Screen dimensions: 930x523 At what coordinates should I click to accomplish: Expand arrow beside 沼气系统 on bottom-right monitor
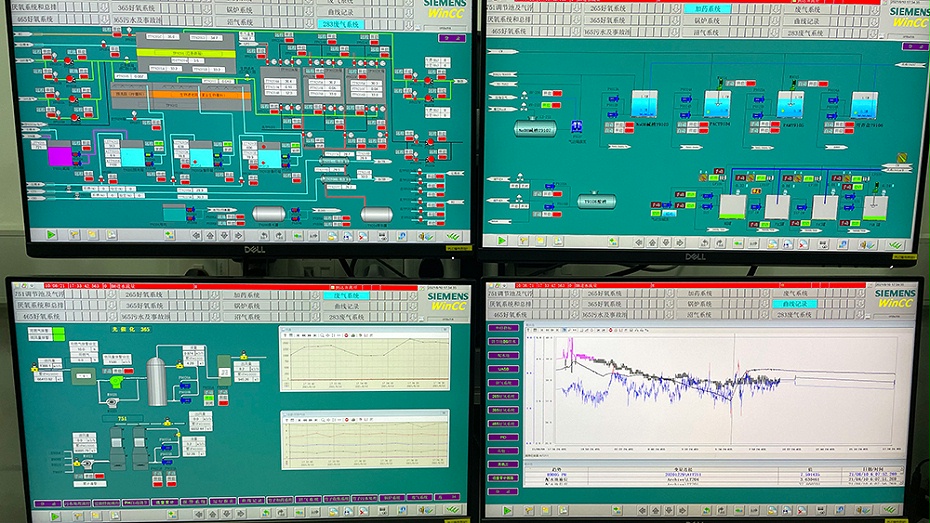pyautogui.click(x=767, y=314)
